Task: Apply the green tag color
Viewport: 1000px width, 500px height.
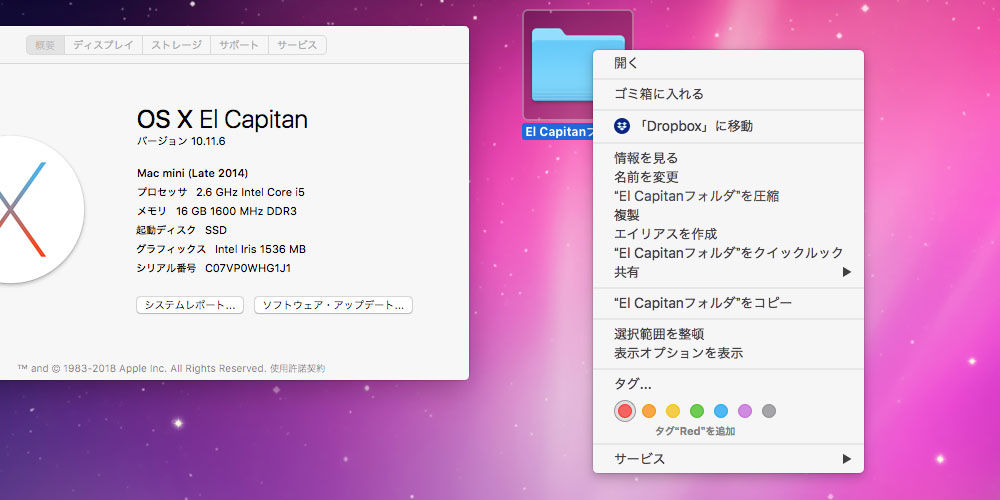Action: point(697,411)
